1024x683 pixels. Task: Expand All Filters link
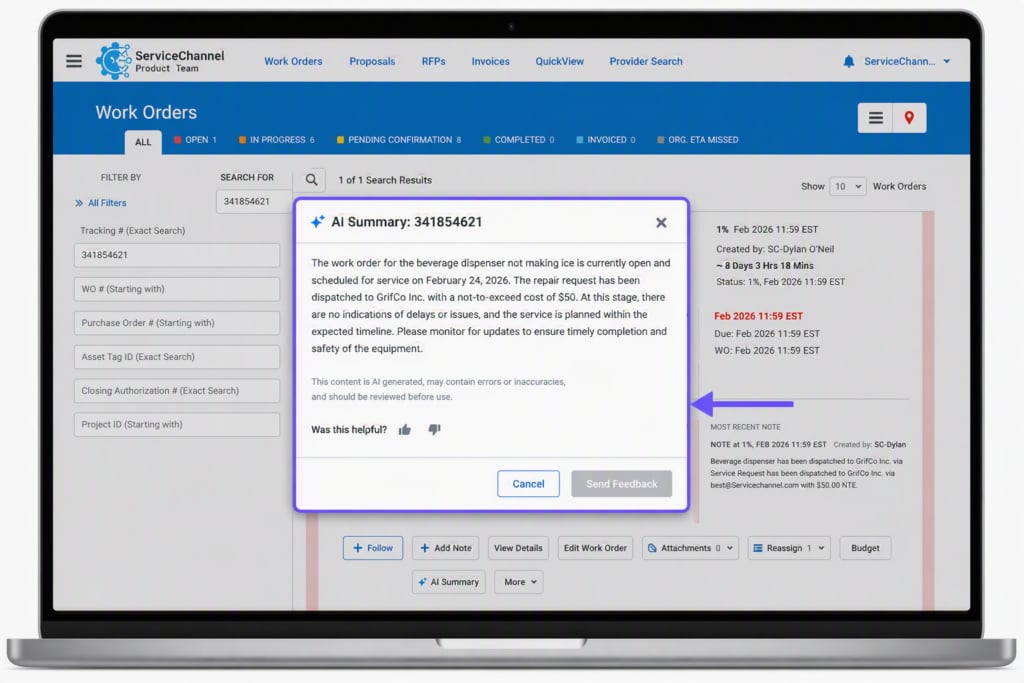(x=101, y=203)
